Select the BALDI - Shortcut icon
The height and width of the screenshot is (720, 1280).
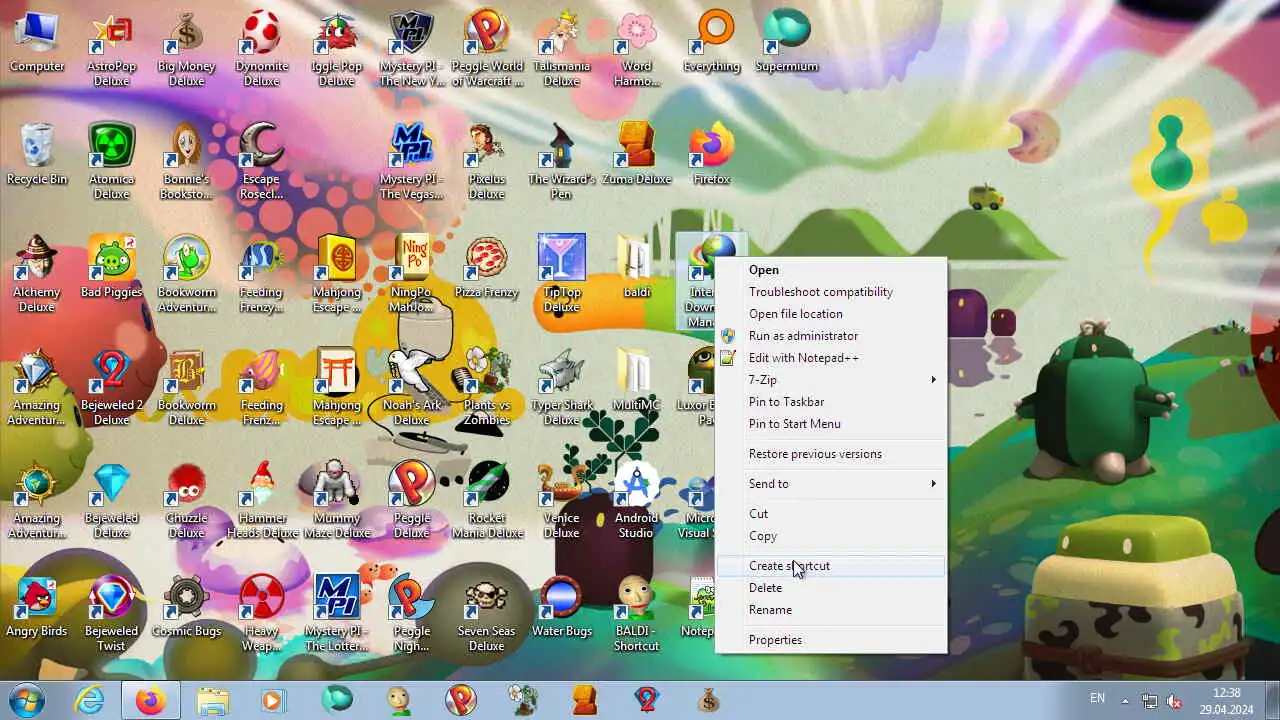[x=637, y=614]
